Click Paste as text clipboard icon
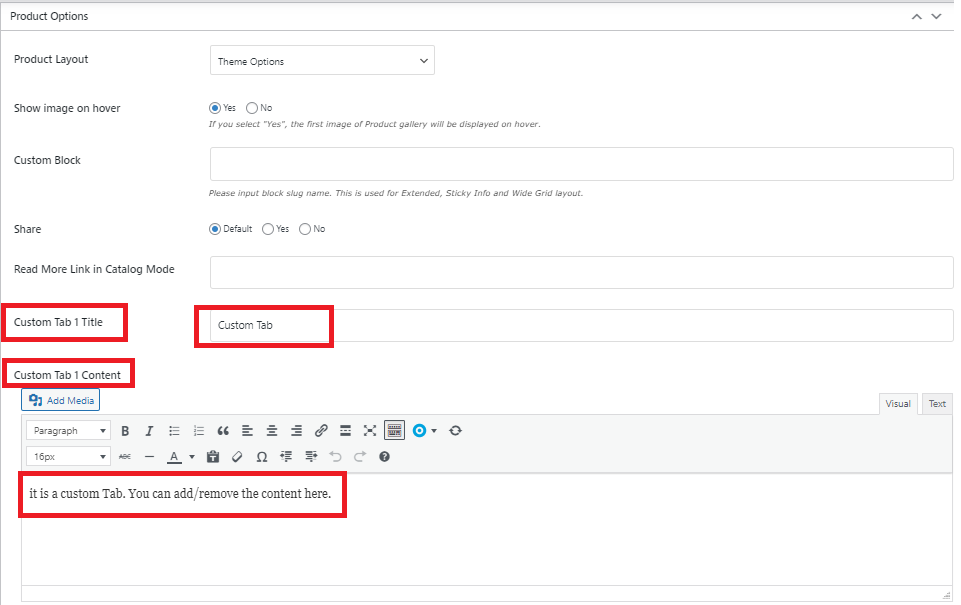The width and height of the screenshot is (961, 605). pos(213,457)
